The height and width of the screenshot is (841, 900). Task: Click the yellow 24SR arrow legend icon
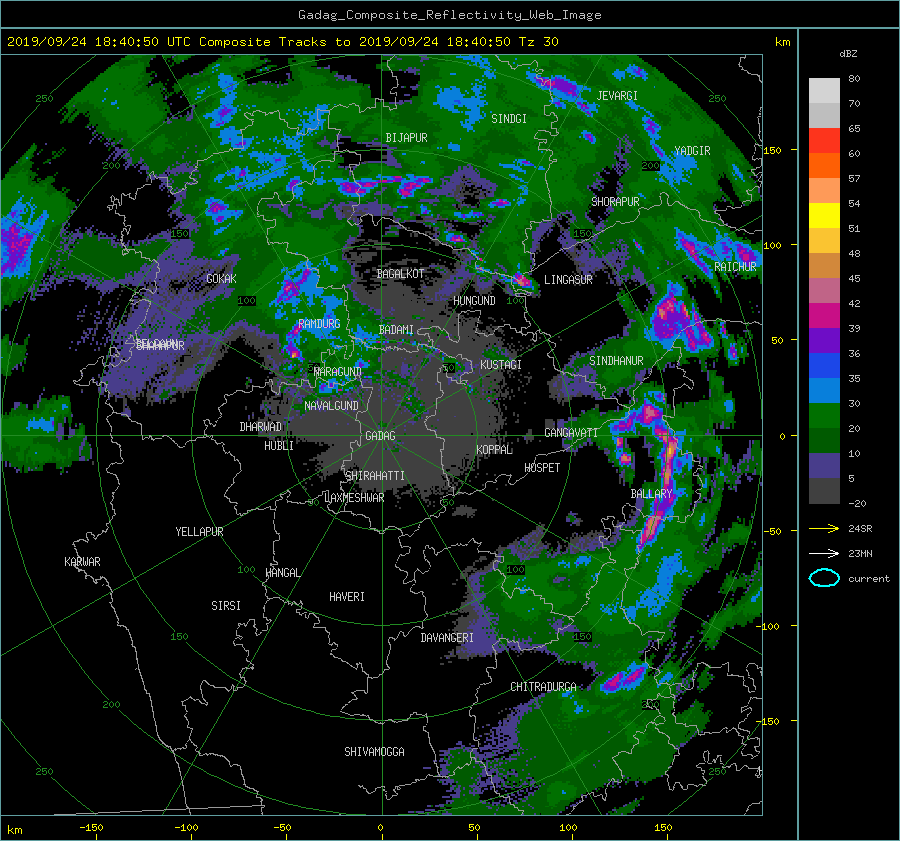click(x=824, y=529)
